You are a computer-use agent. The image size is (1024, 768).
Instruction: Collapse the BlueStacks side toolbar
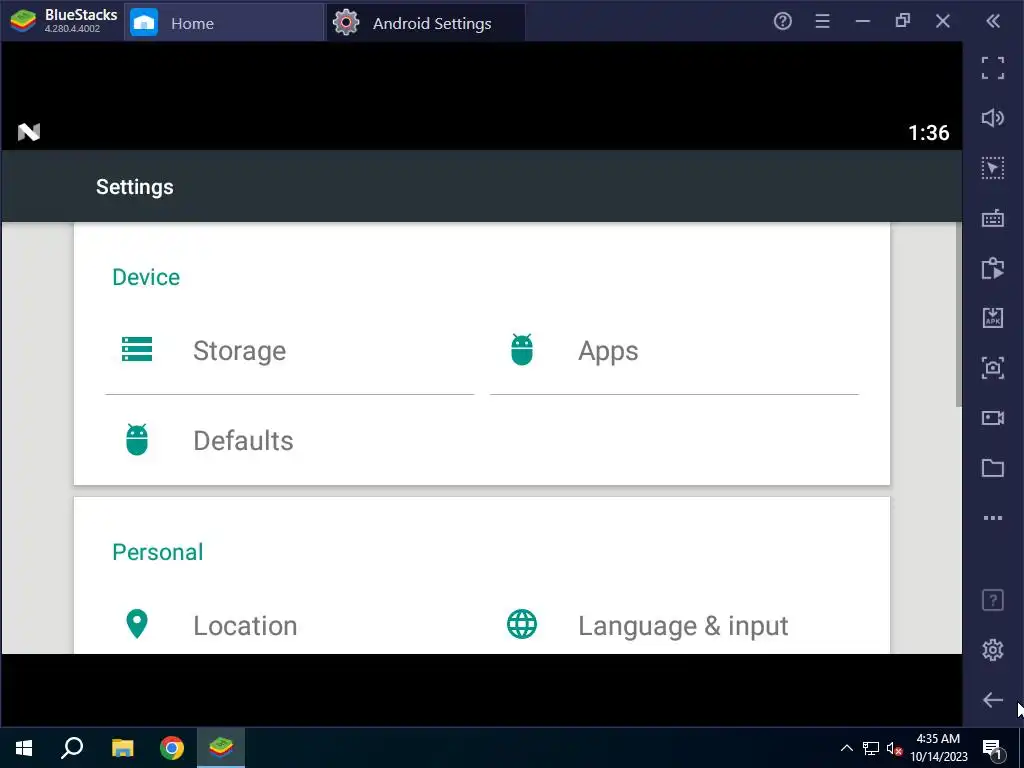(993, 22)
